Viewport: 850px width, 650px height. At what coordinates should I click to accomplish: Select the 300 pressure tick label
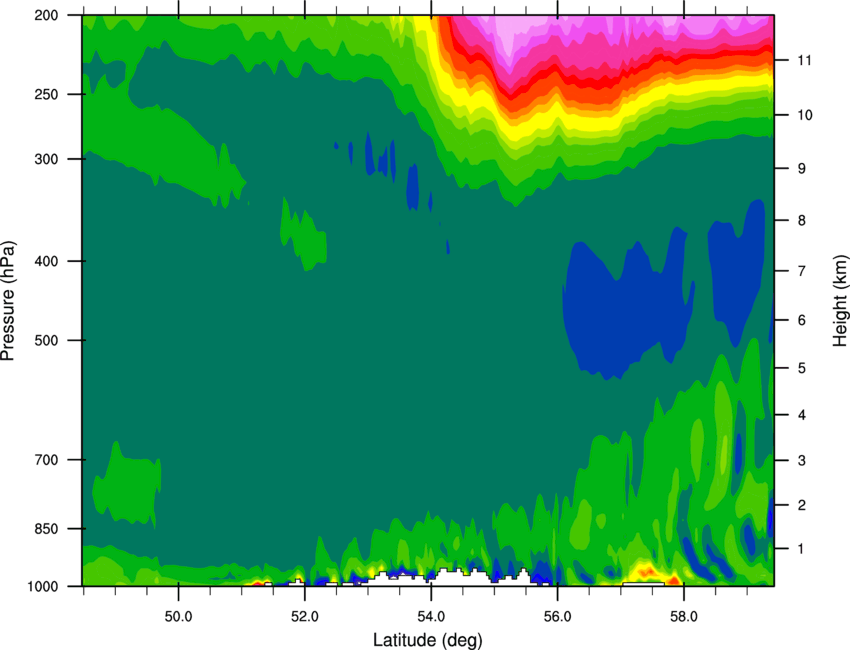pyautogui.click(x=46, y=159)
